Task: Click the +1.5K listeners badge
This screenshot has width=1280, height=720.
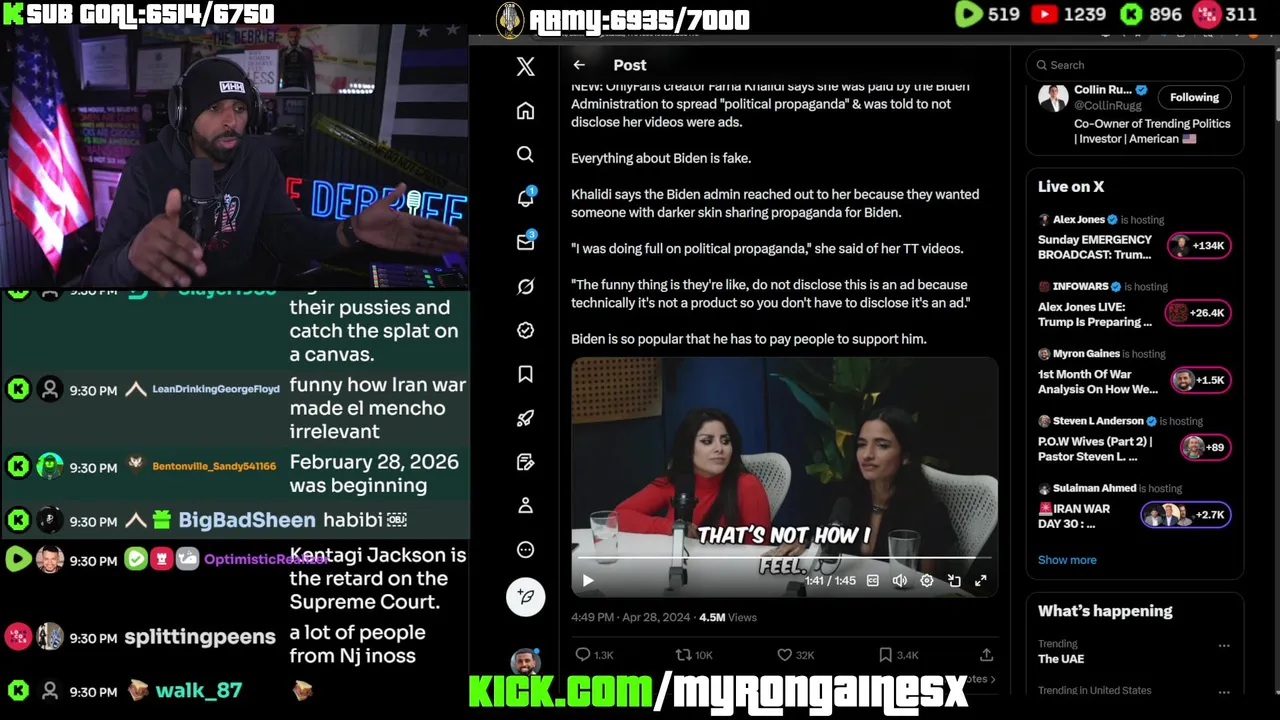Action: point(1199,380)
